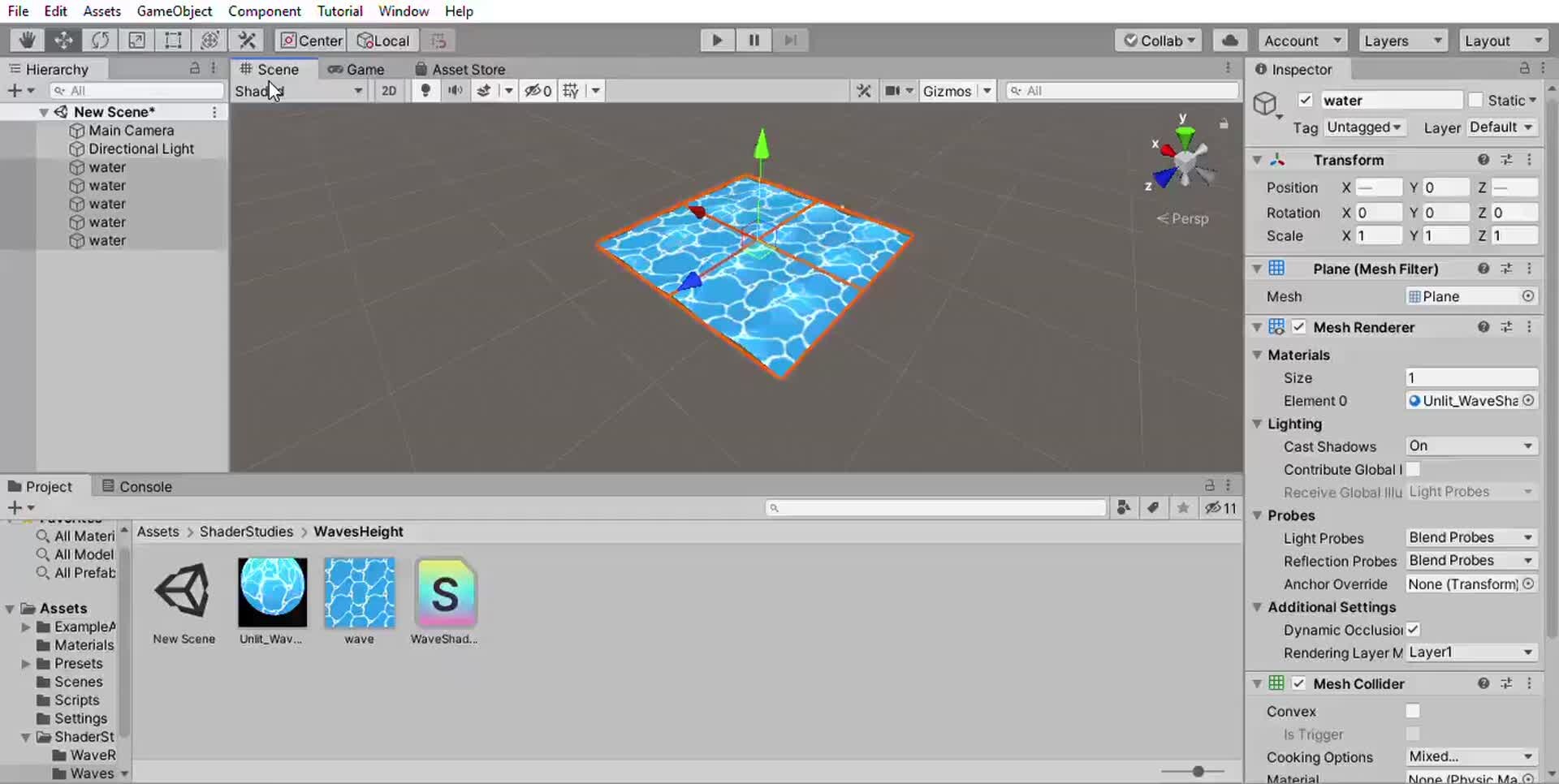Toggle scene lighting in Scene view

[x=425, y=91]
